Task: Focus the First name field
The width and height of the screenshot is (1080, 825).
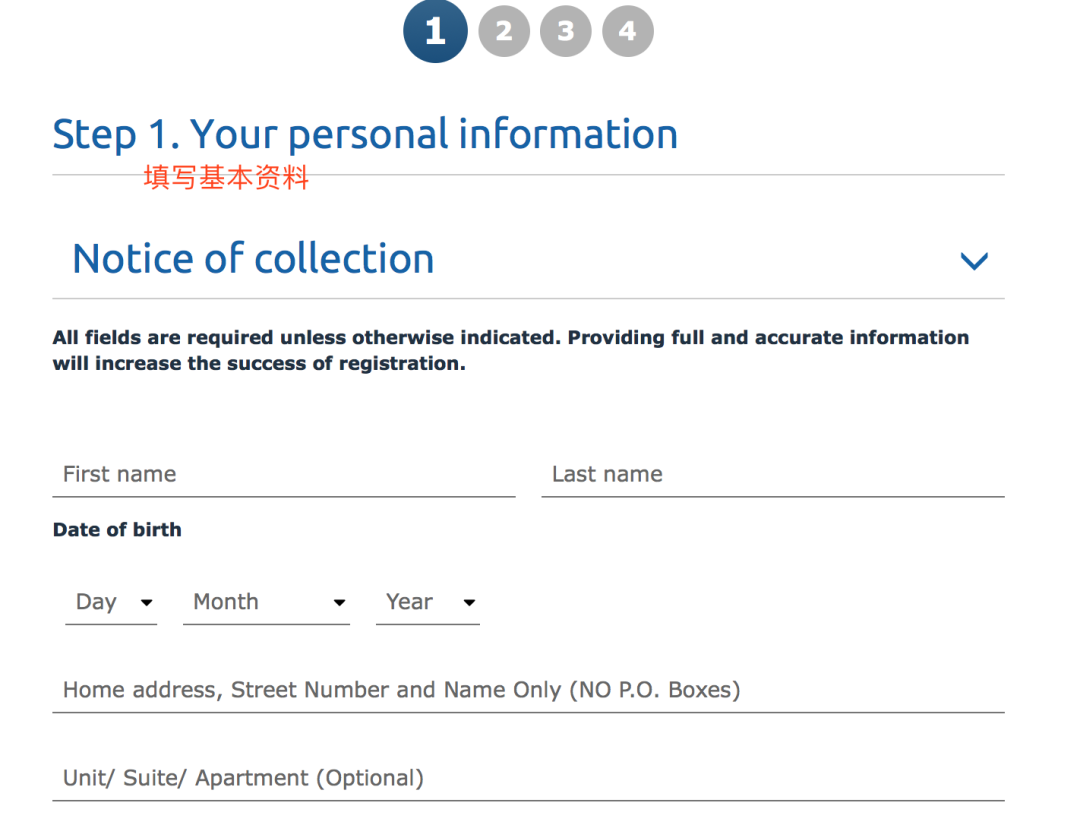Action: 283,475
